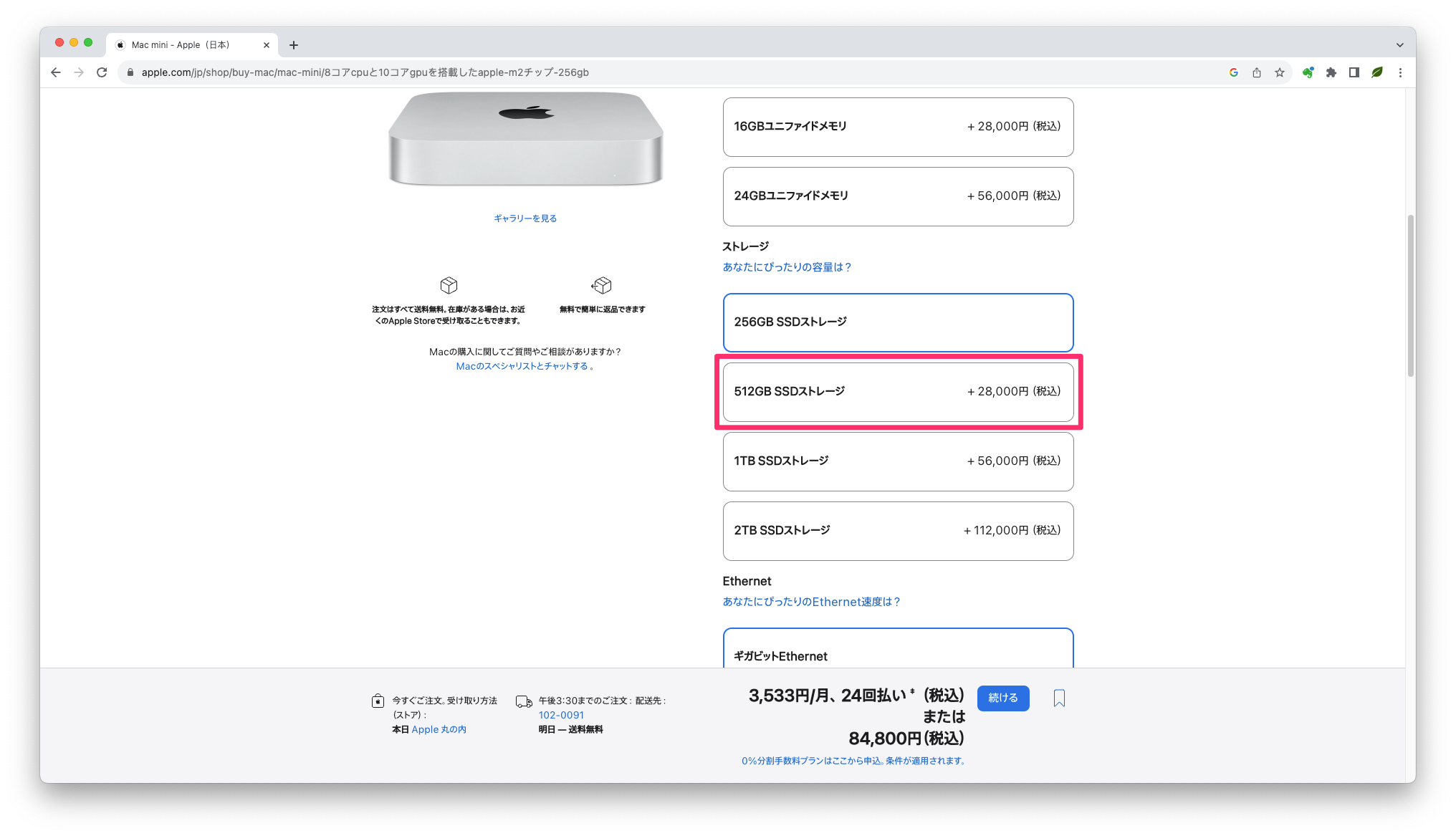
Task: Click the store pickup bag icon
Action: pyautogui.click(x=378, y=701)
